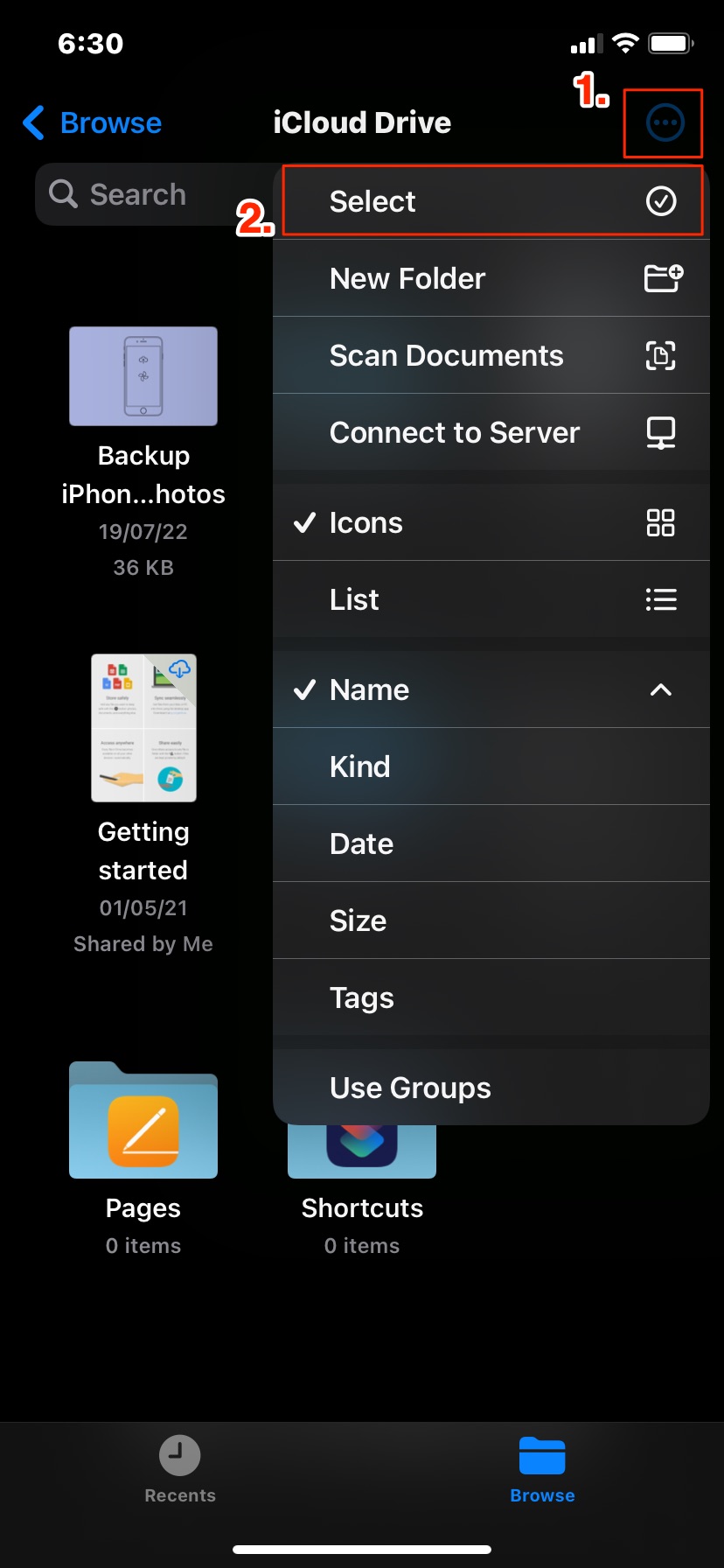This screenshot has width=724, height=1568.
Task: Tap the ellipsis more options icon
Action: click(665, 122)
